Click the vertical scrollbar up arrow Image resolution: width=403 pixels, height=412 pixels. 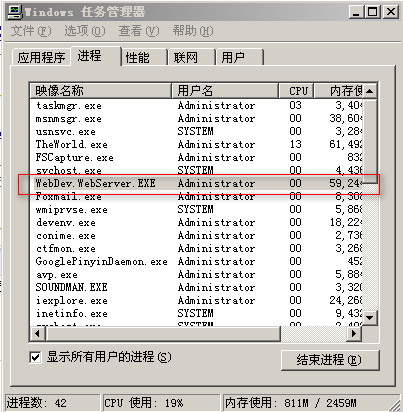pyautogui.click(x=370, y=91)
